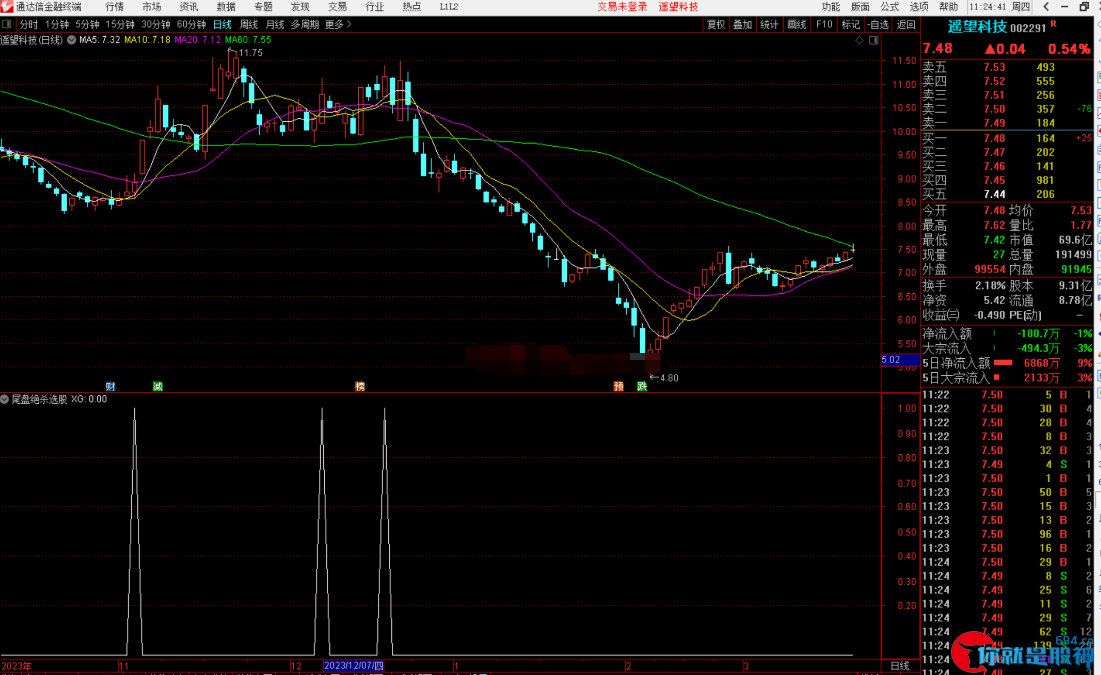
Task: Switch to the 60分钟 period tab
Action: 191,25
